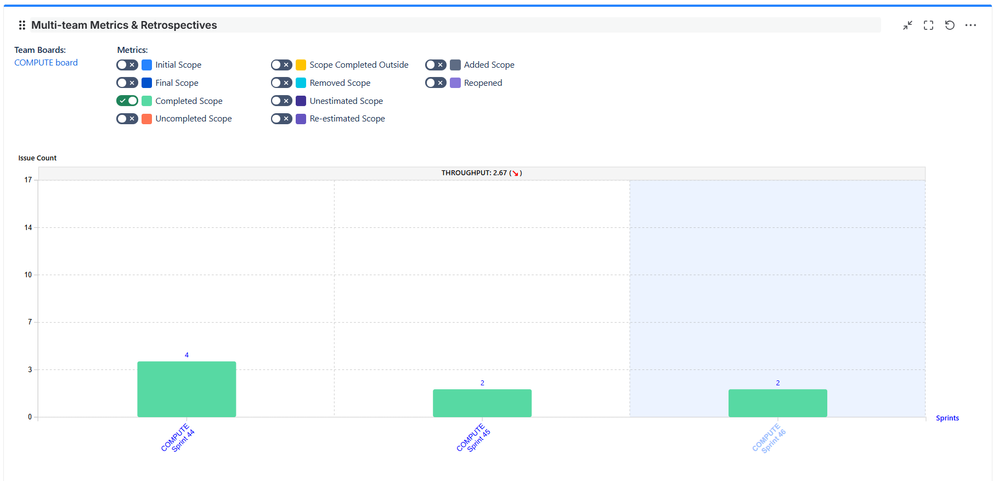Select the Sprint 46 completed scope bar
This screenshot has width=999, height=481.
778,403
